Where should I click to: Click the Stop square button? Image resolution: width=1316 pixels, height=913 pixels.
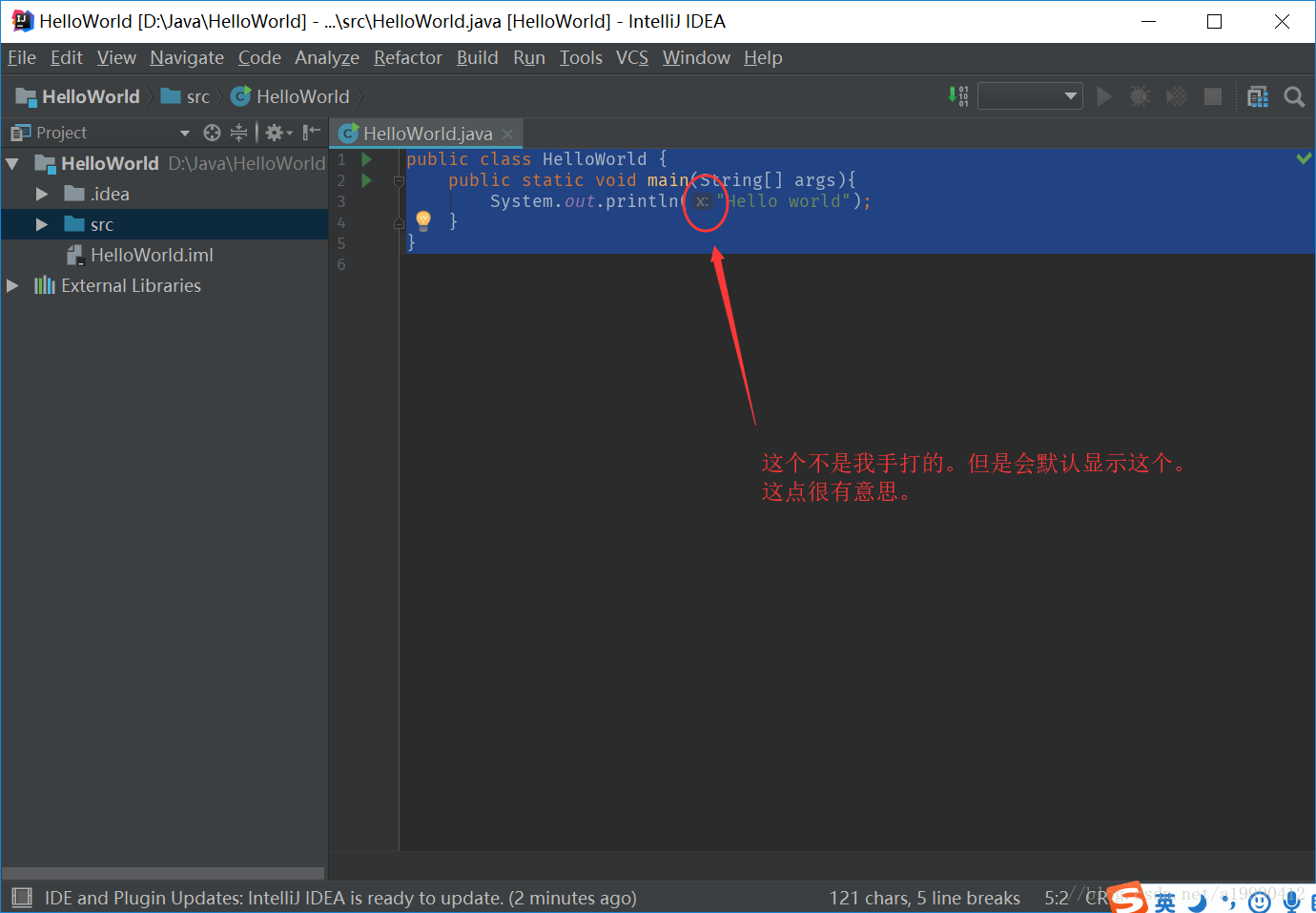1213,96
